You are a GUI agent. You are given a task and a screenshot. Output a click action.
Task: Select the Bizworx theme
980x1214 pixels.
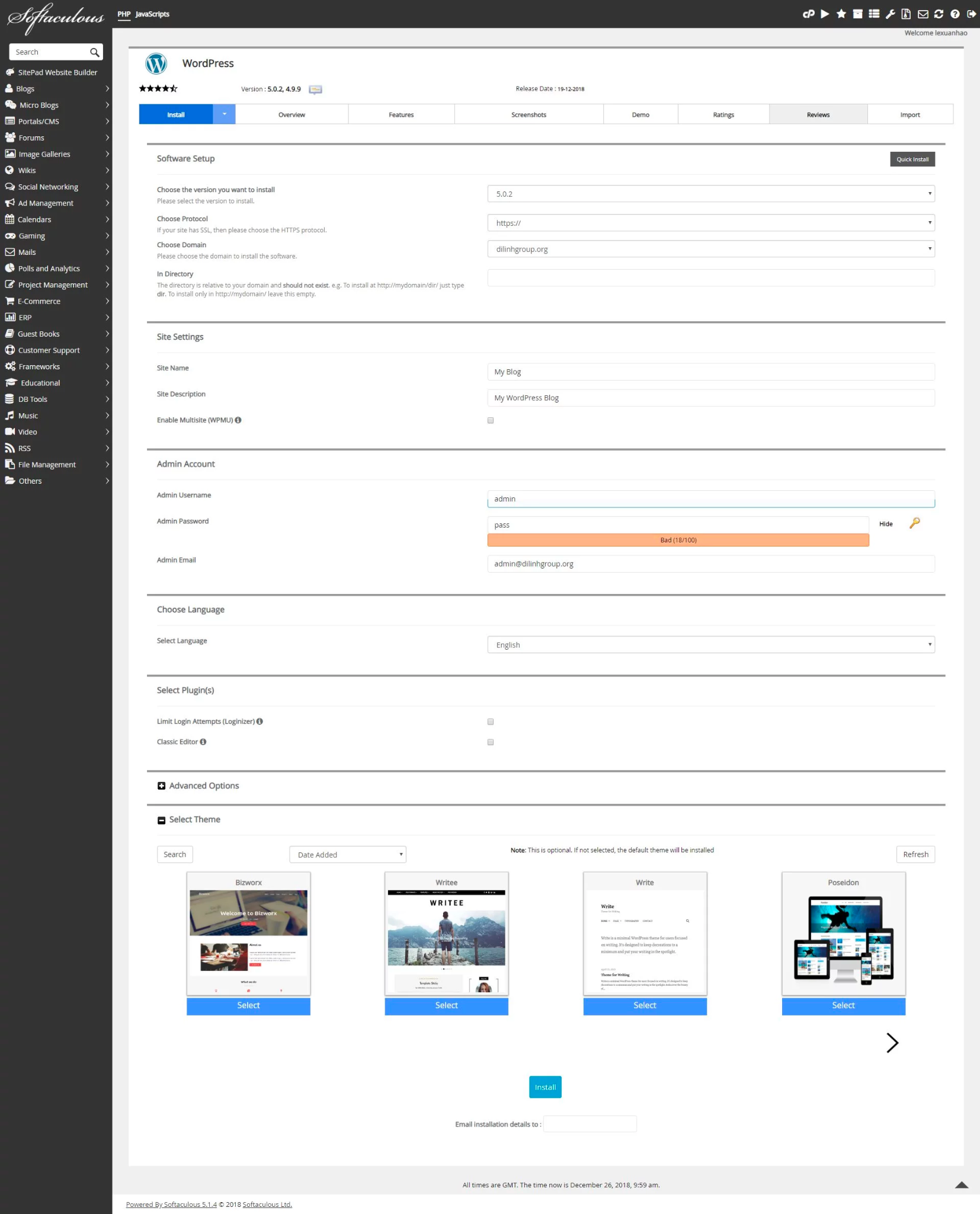[248, 1006]
